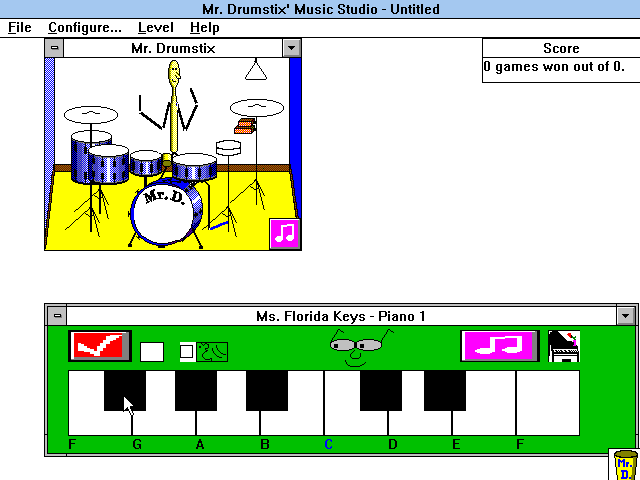Hit the triangle hanging in drum room
Image resolution: width=640 pixels, height=480 pixels.
256,70
